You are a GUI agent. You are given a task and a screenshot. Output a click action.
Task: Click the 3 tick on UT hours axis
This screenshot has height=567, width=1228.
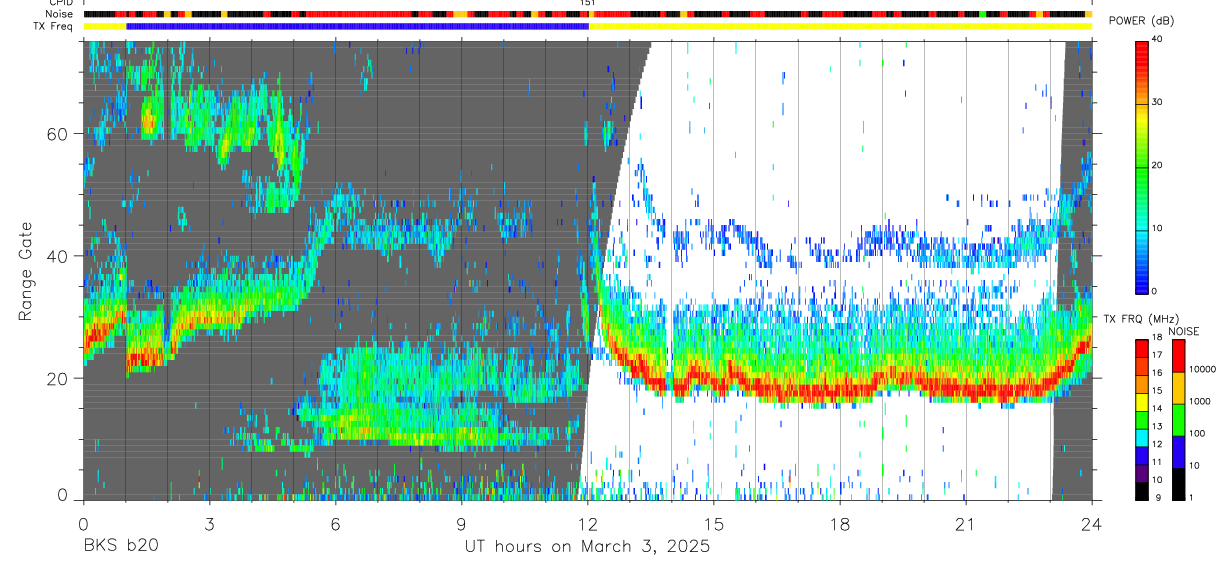(x=209, y=524)
